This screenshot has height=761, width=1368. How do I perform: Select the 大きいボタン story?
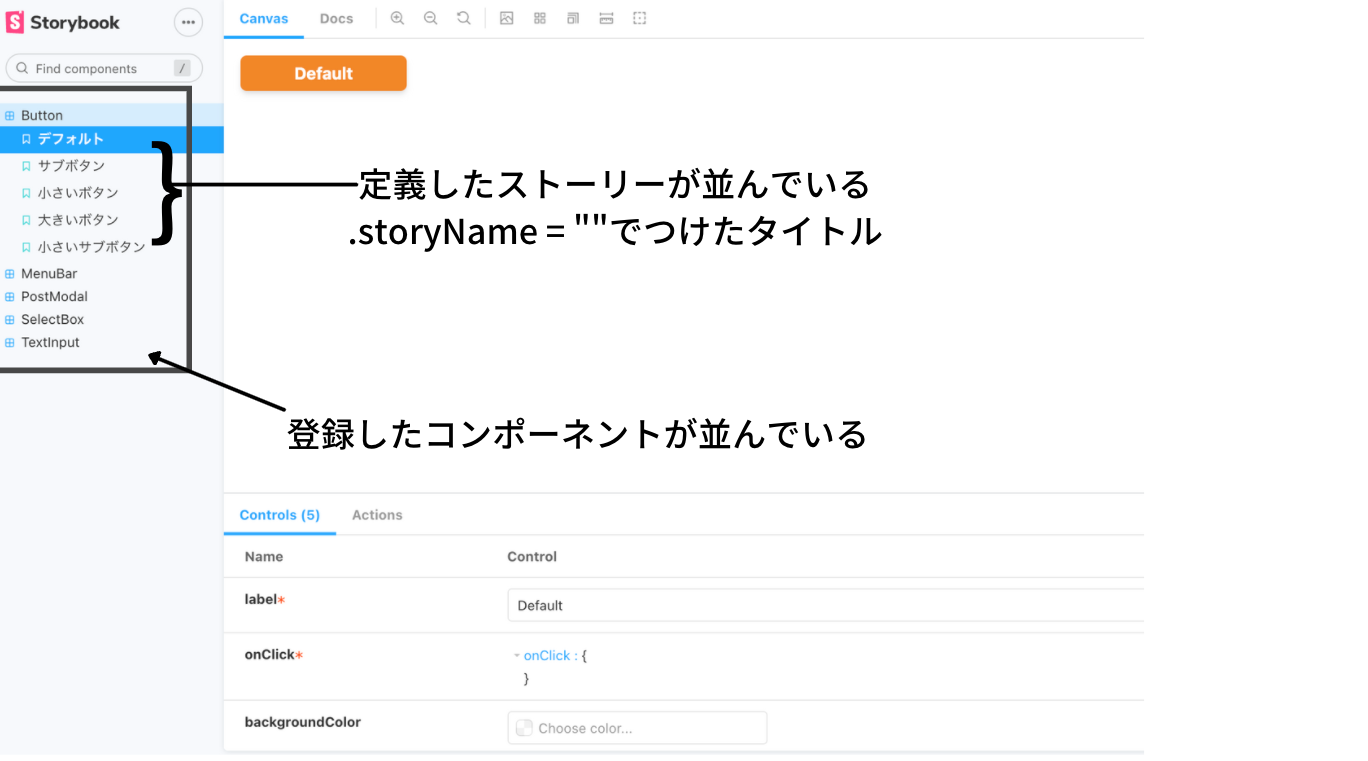point(78,220)
